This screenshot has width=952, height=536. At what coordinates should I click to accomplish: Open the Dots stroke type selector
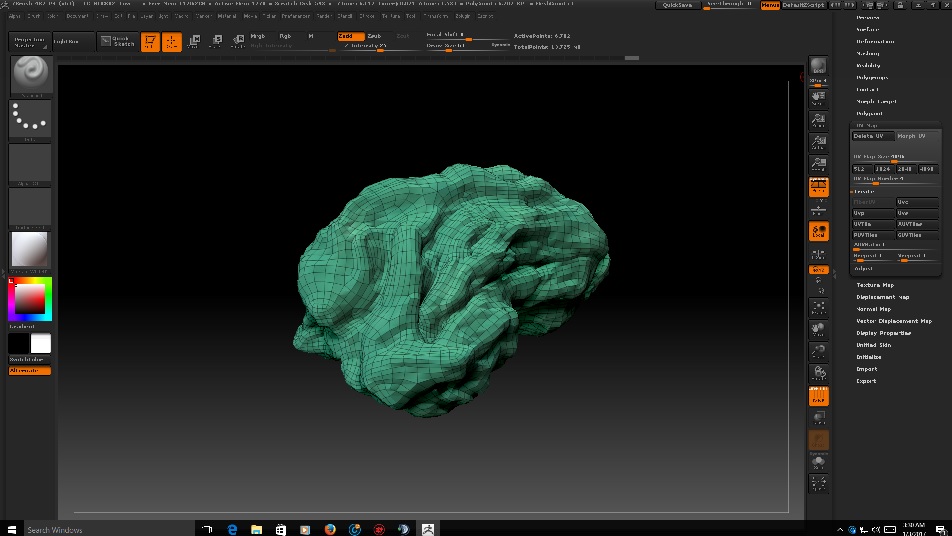point(30,118)
